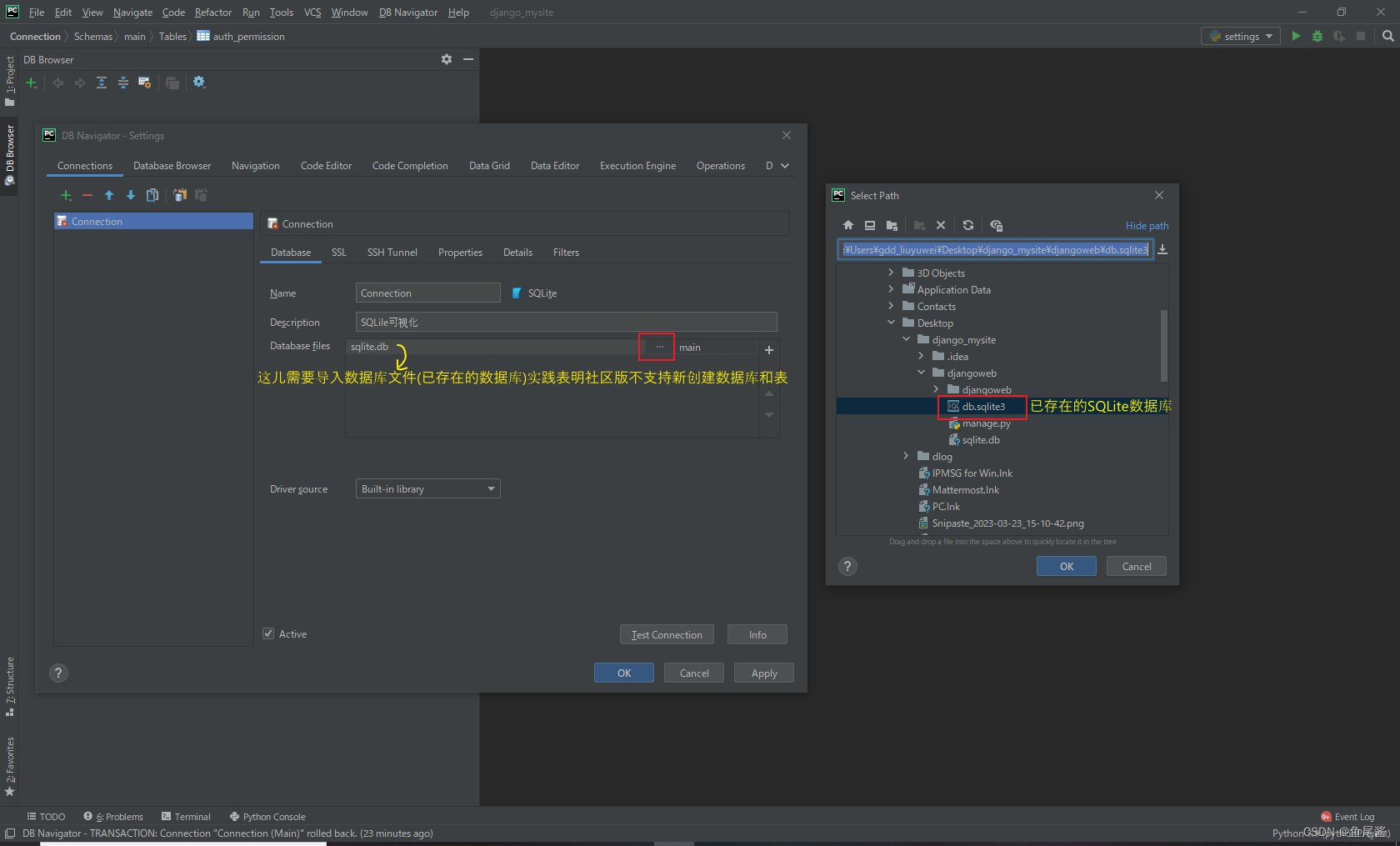The image size is (1400, 846).
Task: Click path text field in Select Path
Action: (995, 249)
